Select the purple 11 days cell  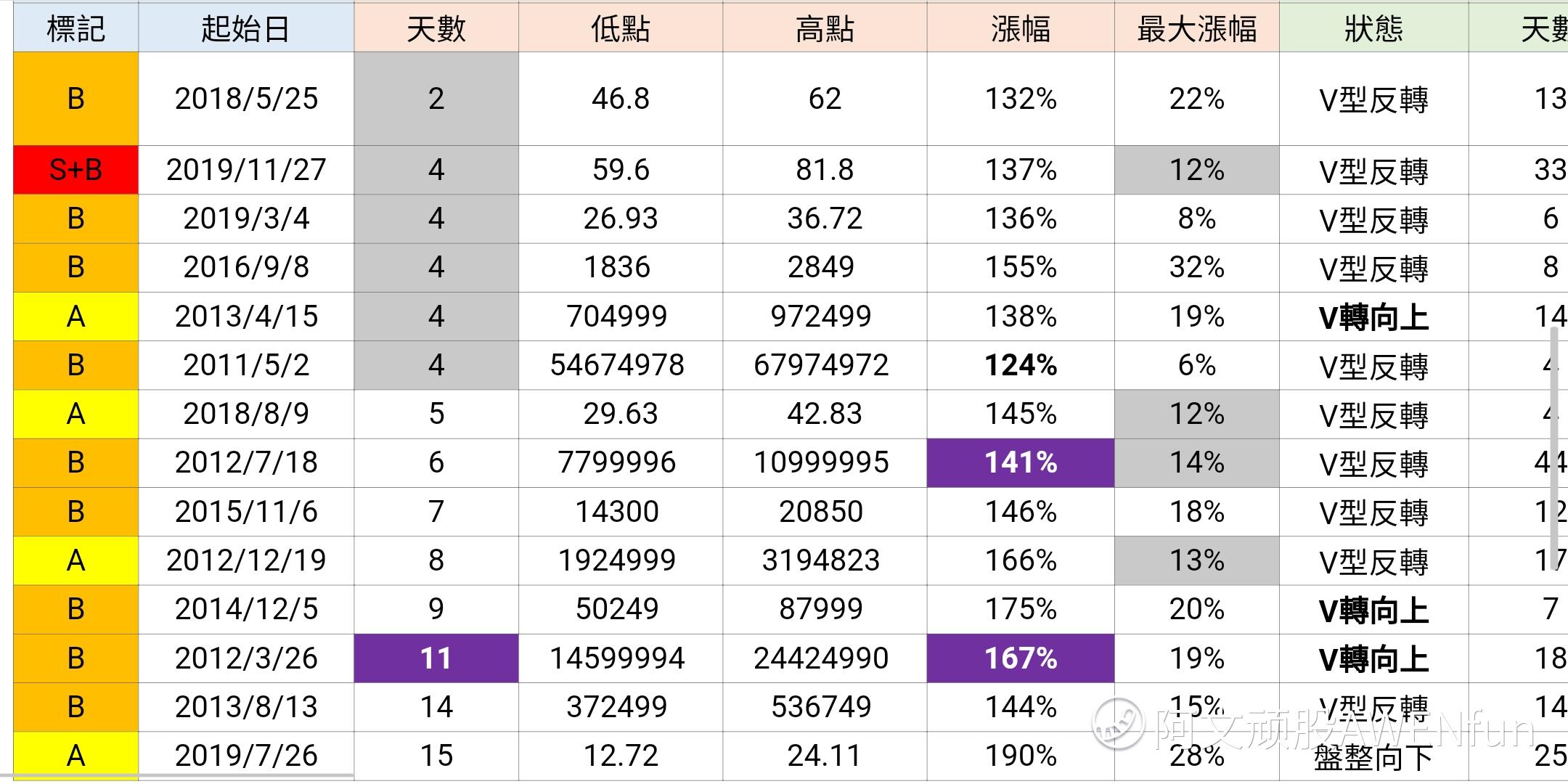pos(436,658)
